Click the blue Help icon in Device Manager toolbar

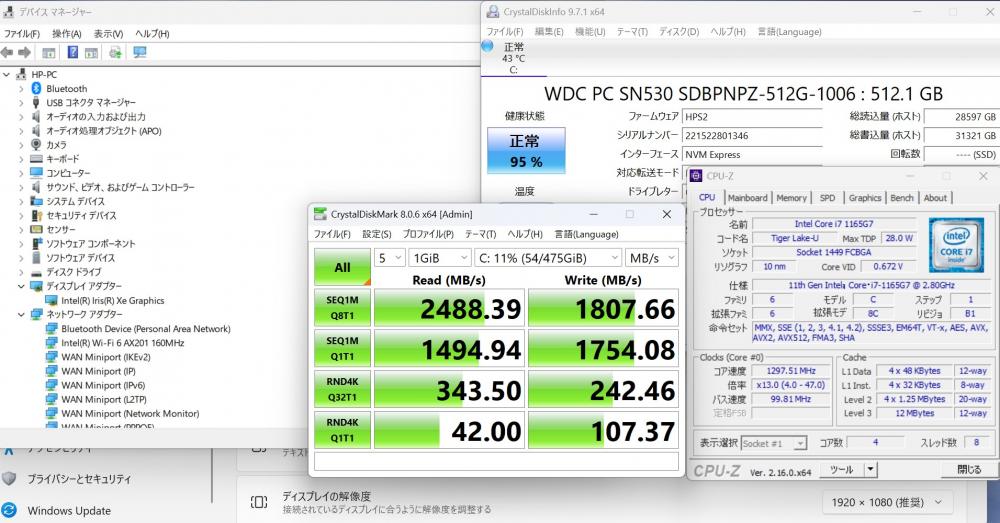[x=73, y=52]
